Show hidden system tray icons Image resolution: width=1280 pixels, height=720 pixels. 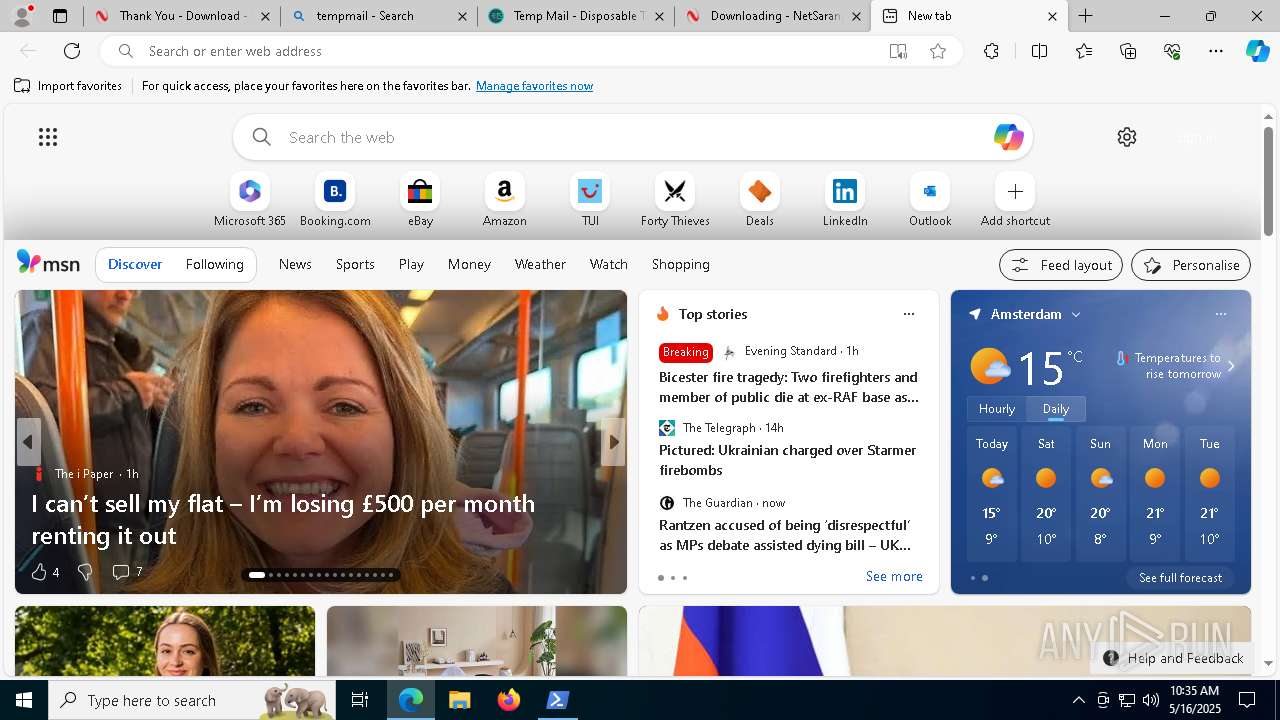1078,700
